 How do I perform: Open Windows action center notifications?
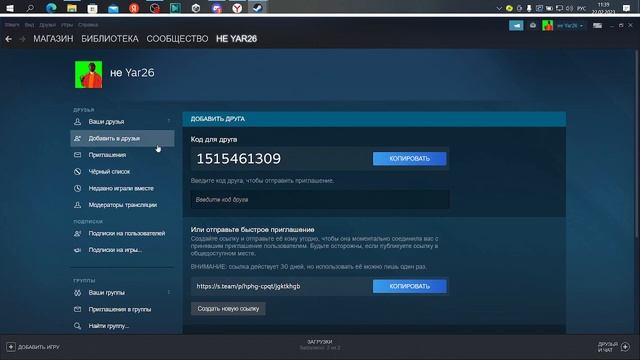point(627,8)
